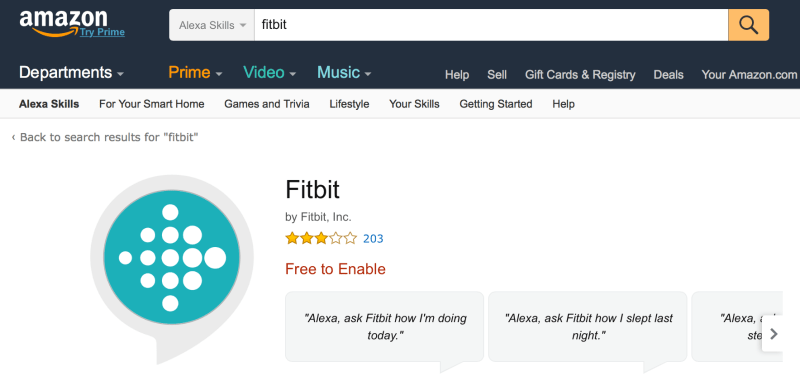Switch to the Lifestyle tab
The height and width of the screenshot is (390, 800).
(349, 104)
